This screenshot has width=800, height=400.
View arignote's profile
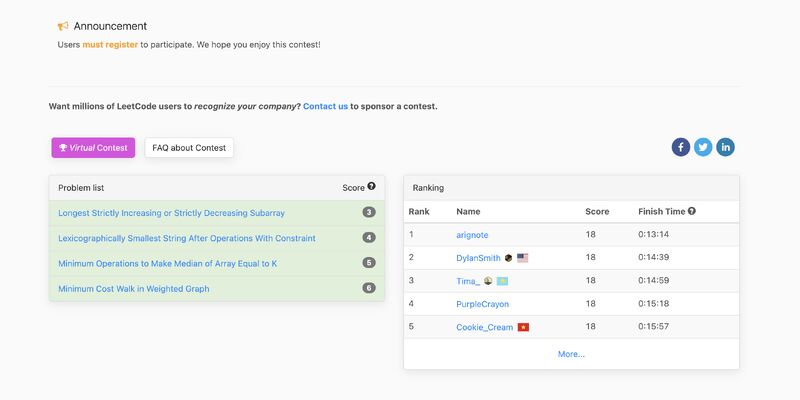point(472,235)
